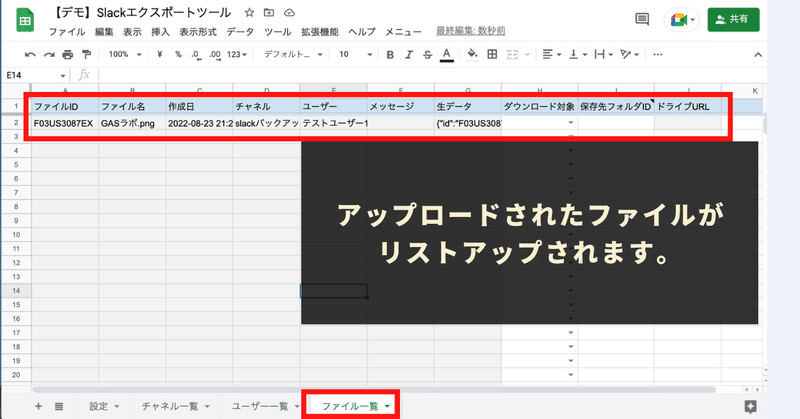This screenshot has height=419, width=800.
Task: Open row 2 ダウンロード対象 dropdown
Action: click(x=570, y=122)
